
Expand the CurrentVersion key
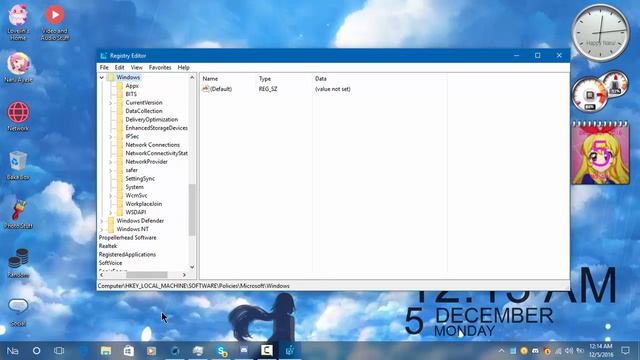[111, 103]
